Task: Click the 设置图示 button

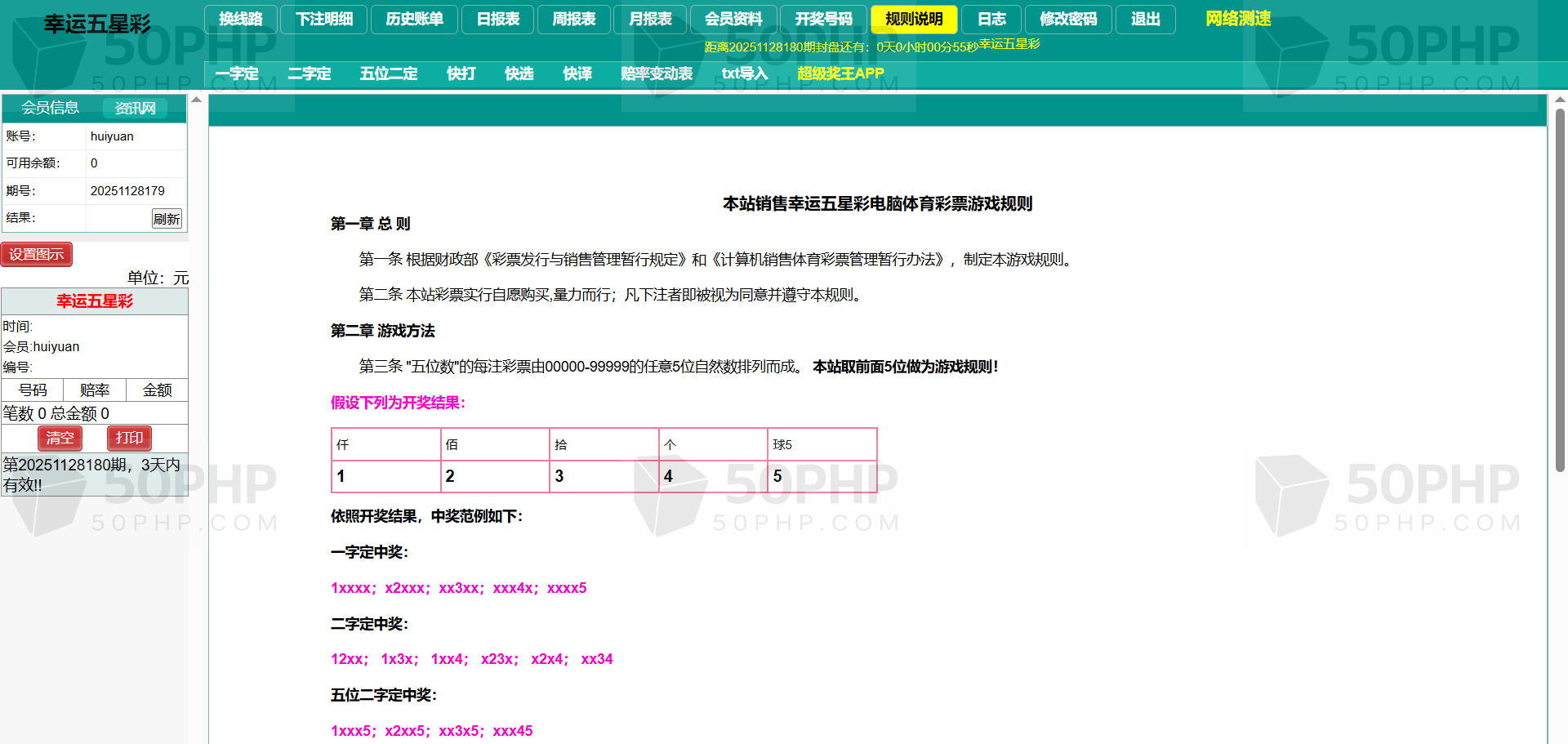Action: pos(37,254)
